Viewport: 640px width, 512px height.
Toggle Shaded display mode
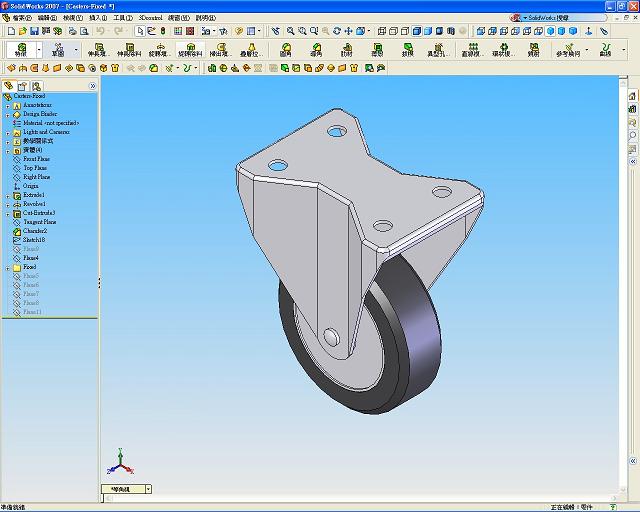pos(428,31)
